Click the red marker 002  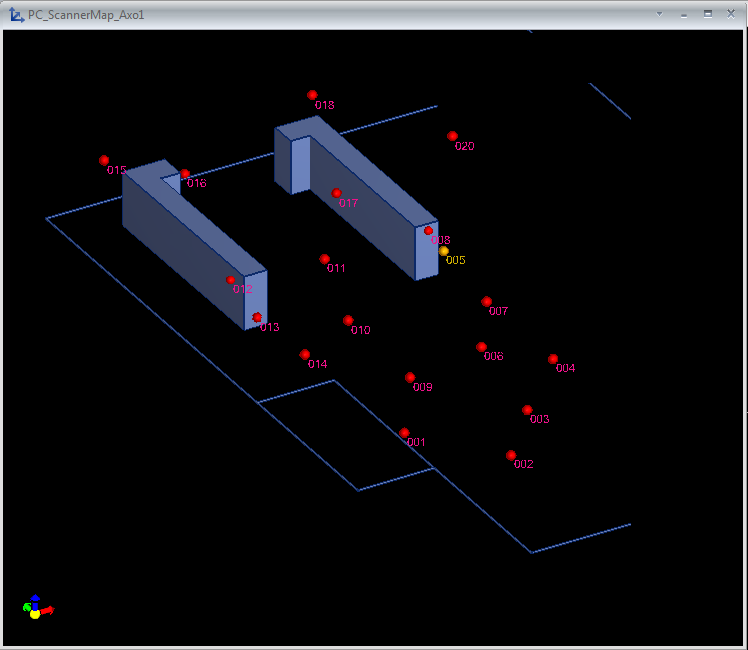[511, 455]
